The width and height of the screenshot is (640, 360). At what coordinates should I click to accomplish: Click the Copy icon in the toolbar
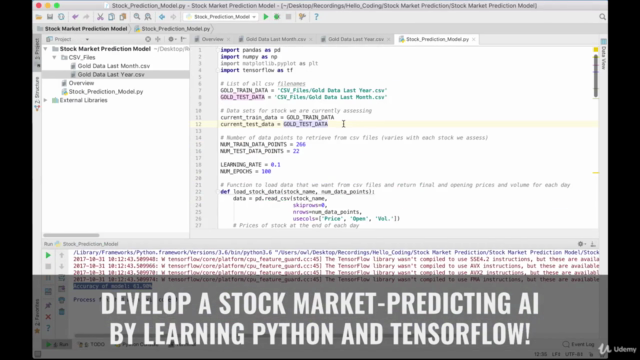(x=111, y=17)
